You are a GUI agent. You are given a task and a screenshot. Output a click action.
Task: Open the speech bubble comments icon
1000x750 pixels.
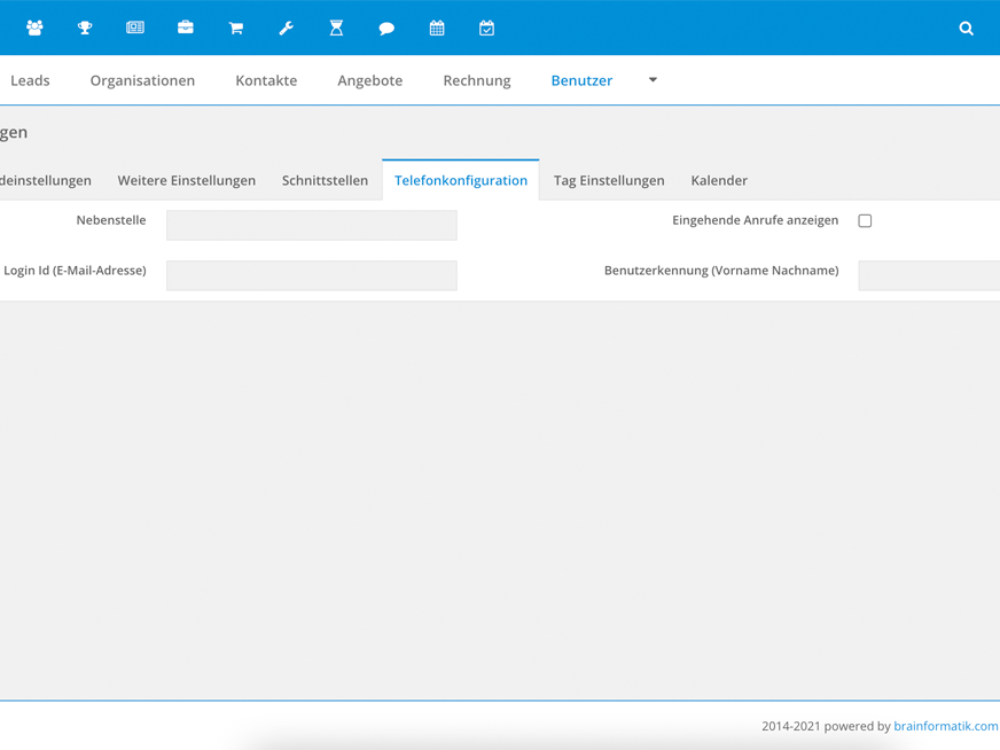point(386,28)
